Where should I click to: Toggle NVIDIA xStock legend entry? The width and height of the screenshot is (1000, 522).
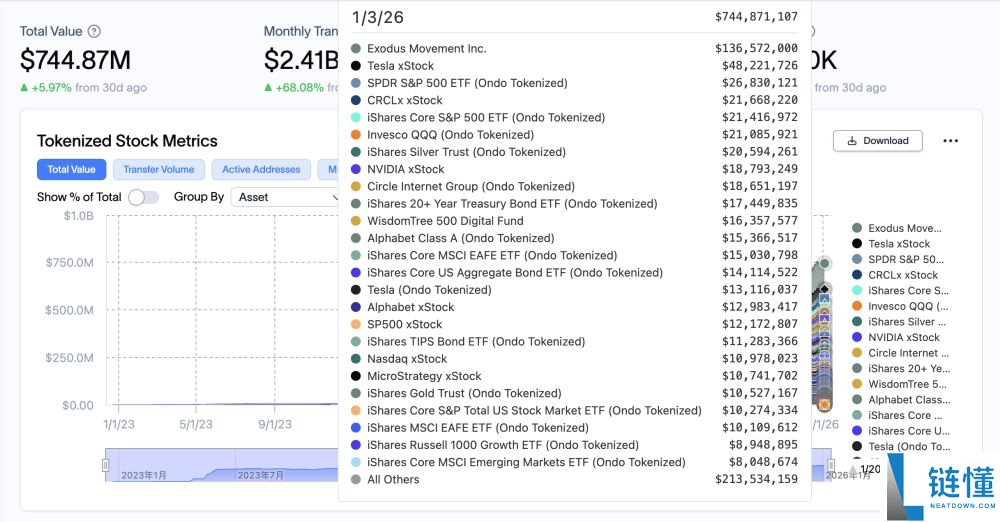pos(896,337)
